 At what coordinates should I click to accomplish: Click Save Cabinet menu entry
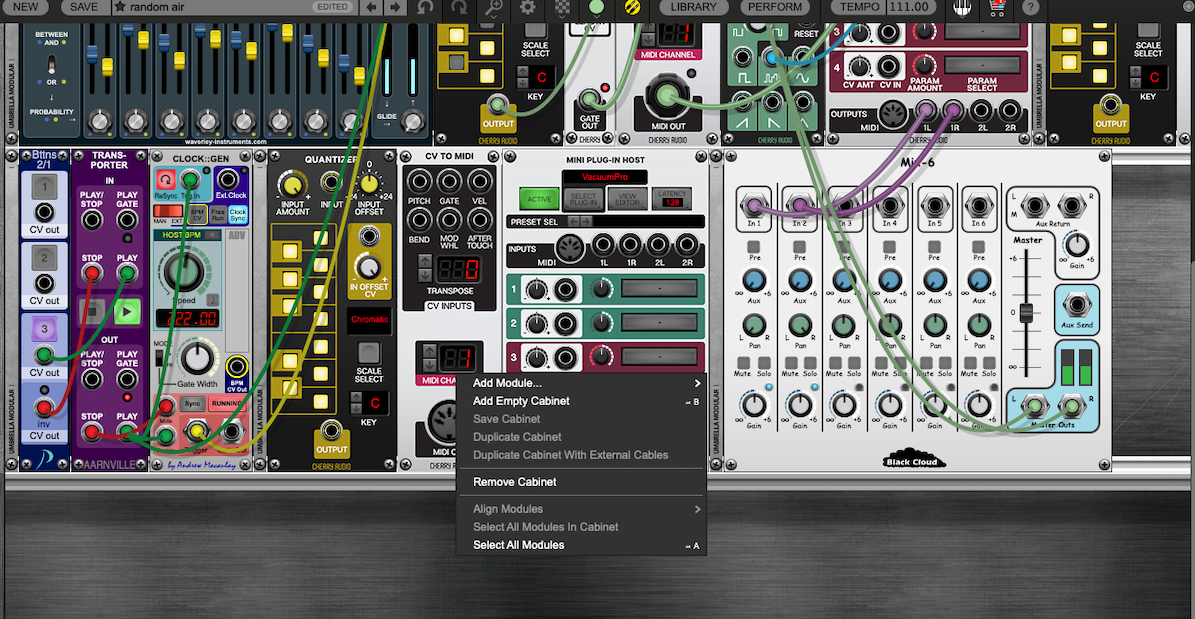point(507,419)
